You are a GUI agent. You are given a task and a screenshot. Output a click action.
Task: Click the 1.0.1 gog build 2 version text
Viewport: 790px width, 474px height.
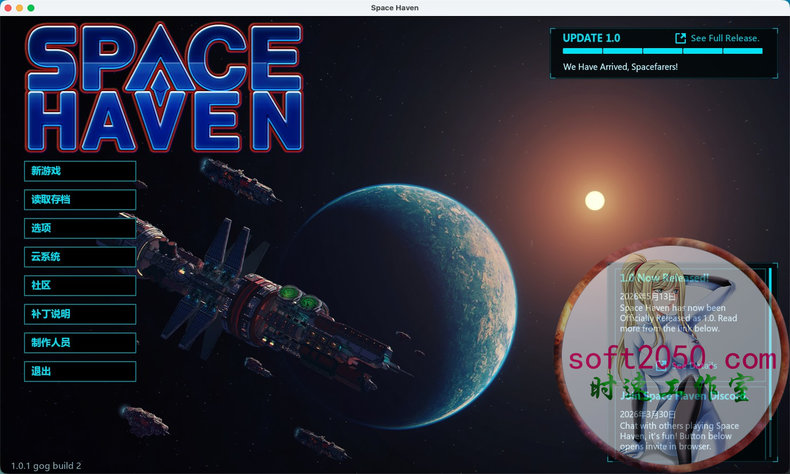pyautogui.click(x=46, y=465)
